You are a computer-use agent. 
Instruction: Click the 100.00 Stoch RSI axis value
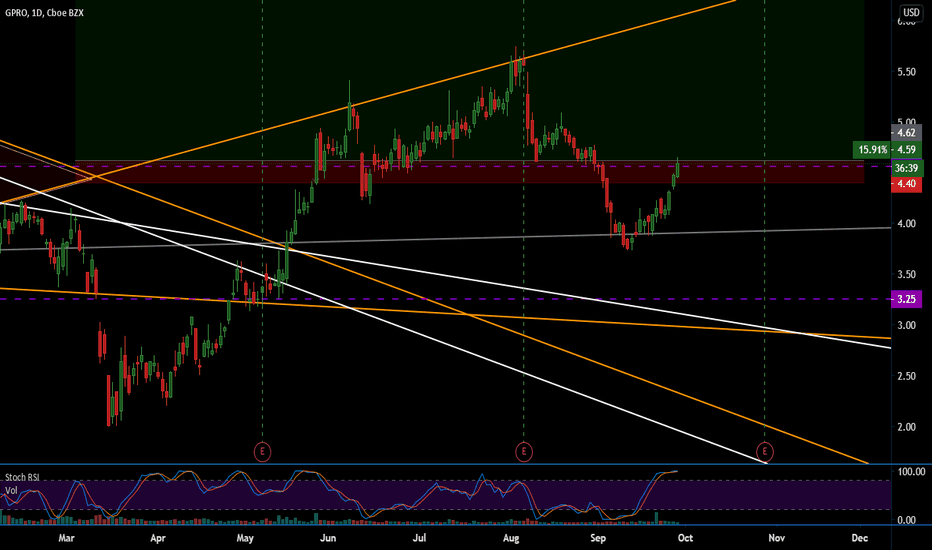pyautogui.click(x=911, y=472)
